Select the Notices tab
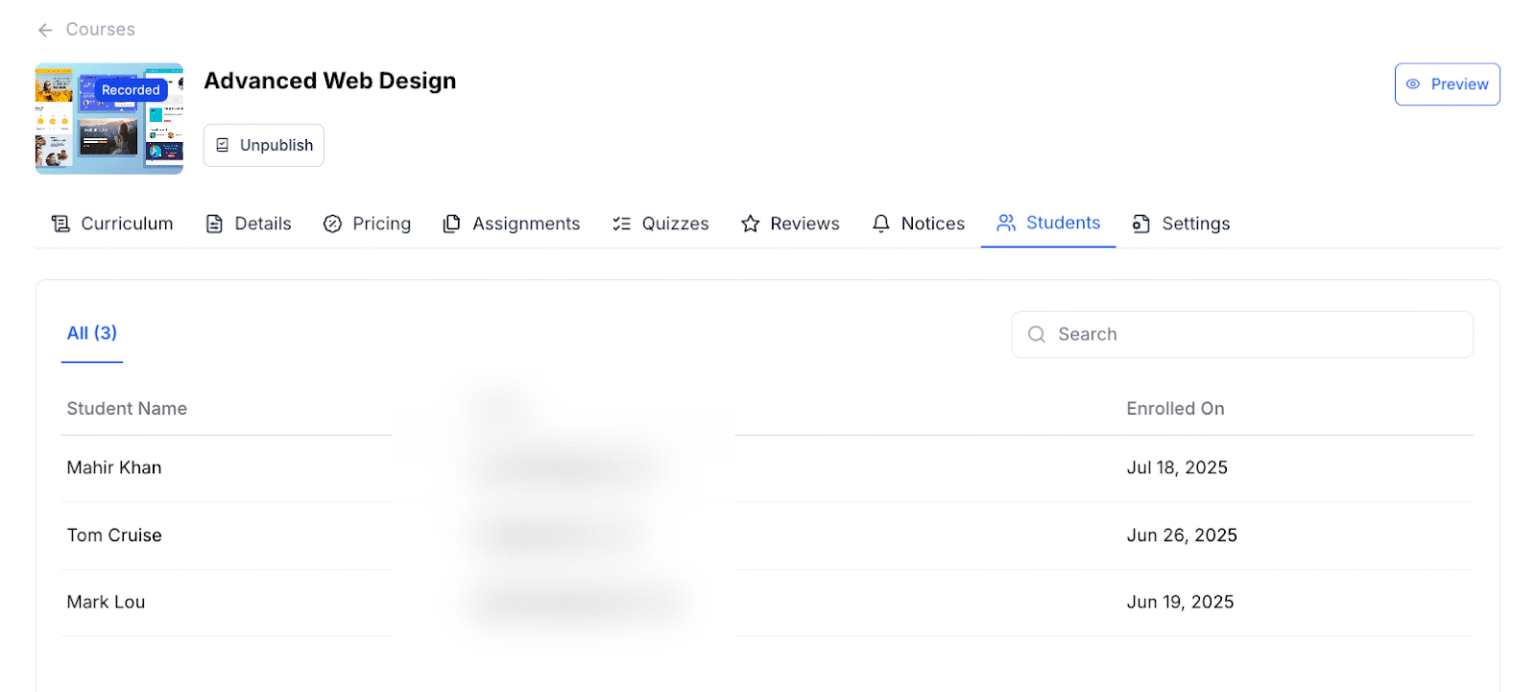 click(917, 223)
